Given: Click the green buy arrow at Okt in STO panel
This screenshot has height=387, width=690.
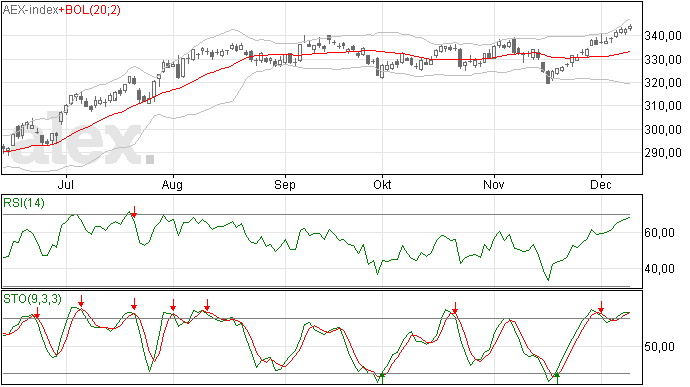Looking at the screenshot, I should click(382, 378).
